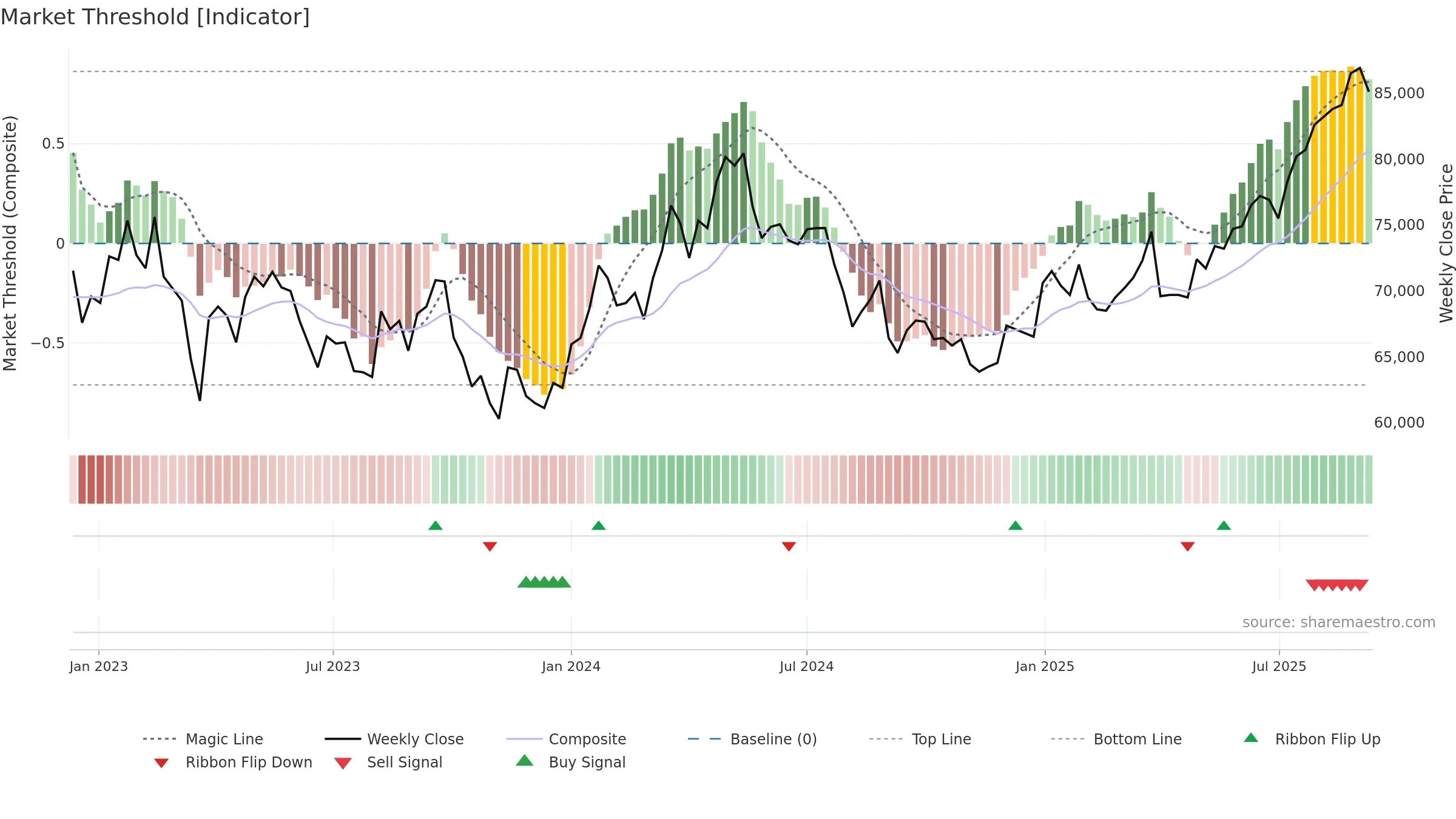The width and height of the screenshot is (1456, 819).
Task: Click the Market Threshold [Indicator] chart title
Action: (x=155, y=17)
